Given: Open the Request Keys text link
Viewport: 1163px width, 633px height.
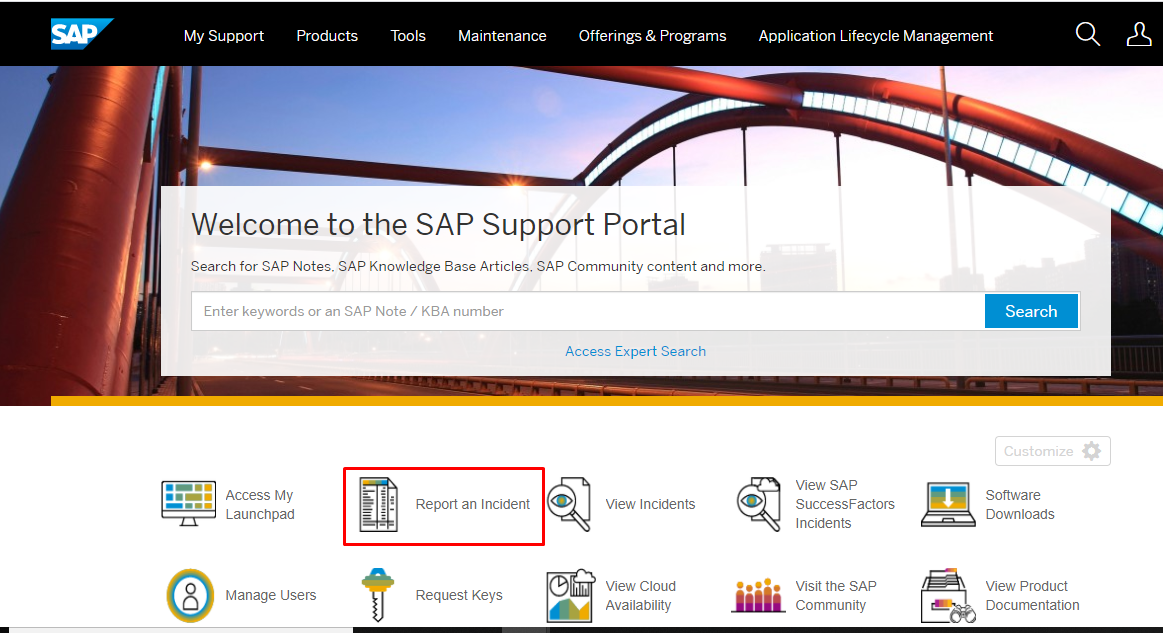Looking at the screenshot, I should click(459, 595).
